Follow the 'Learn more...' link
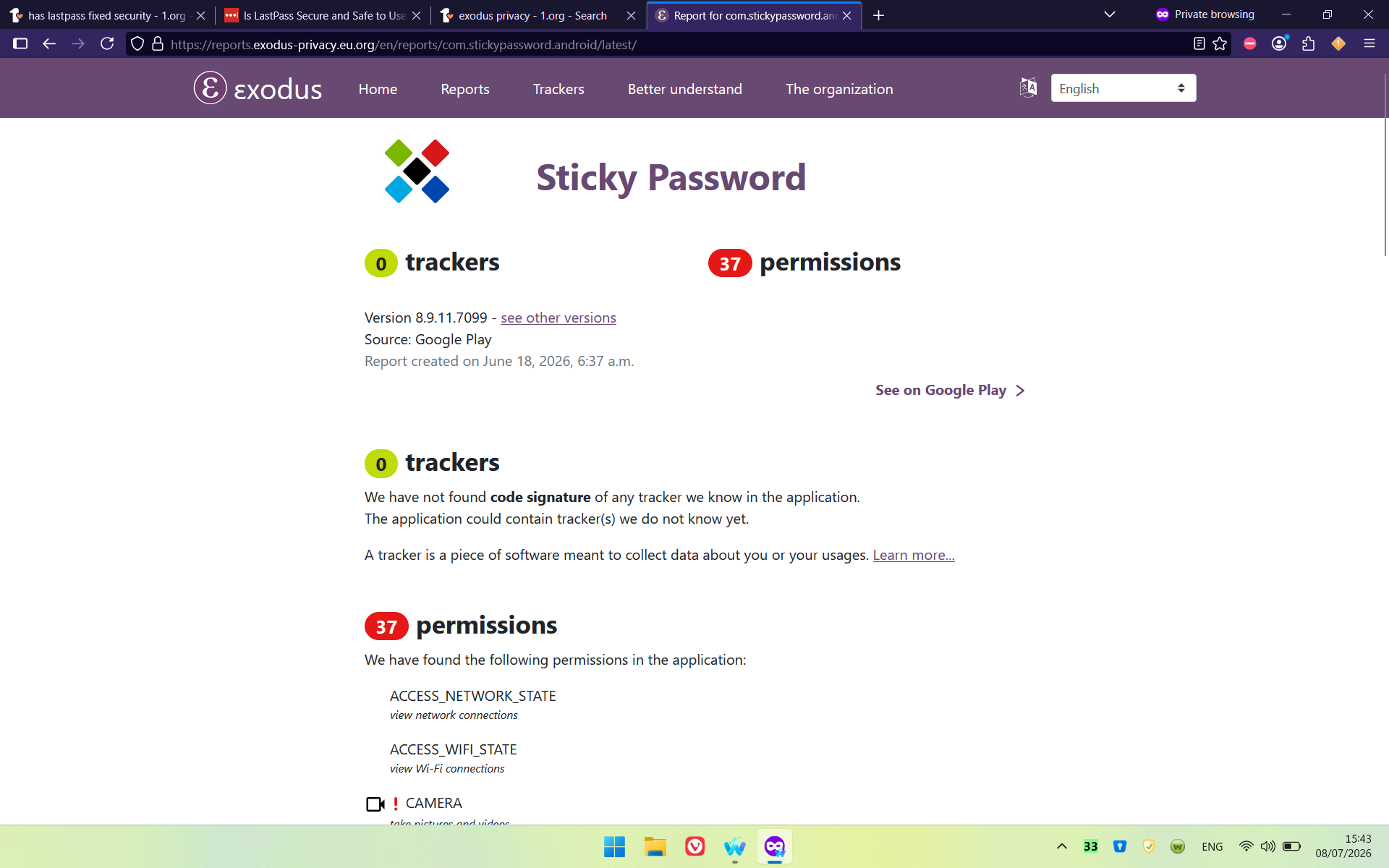This screenshot has width=1389, height=868. 914,555
